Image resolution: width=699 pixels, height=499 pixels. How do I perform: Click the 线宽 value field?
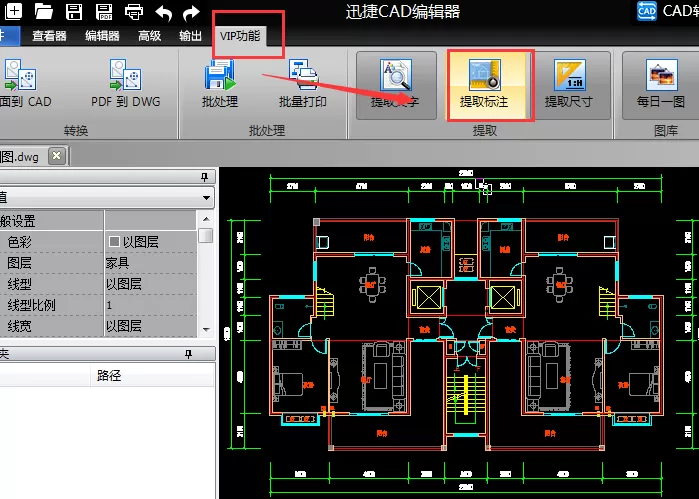point(150,326)
